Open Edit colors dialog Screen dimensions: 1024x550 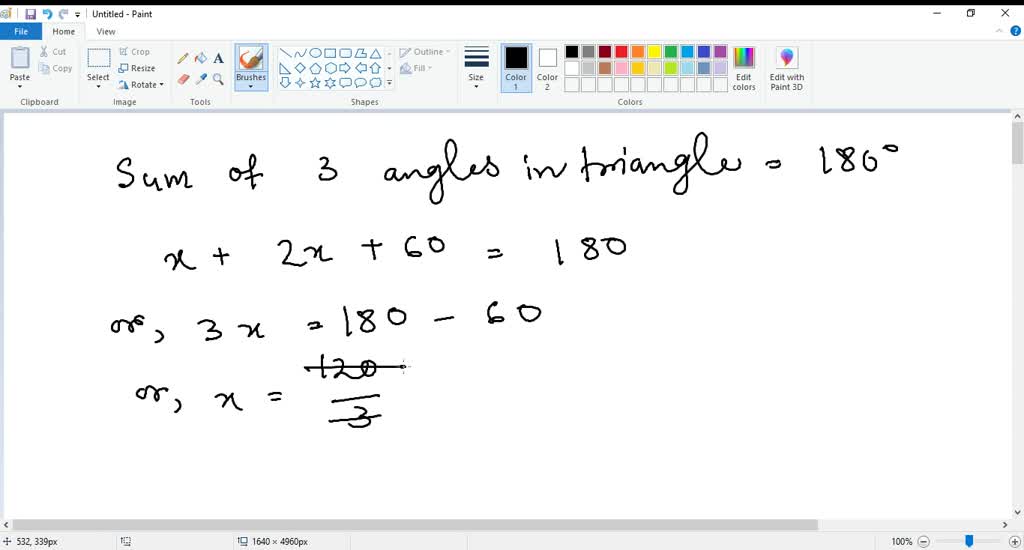744,68
